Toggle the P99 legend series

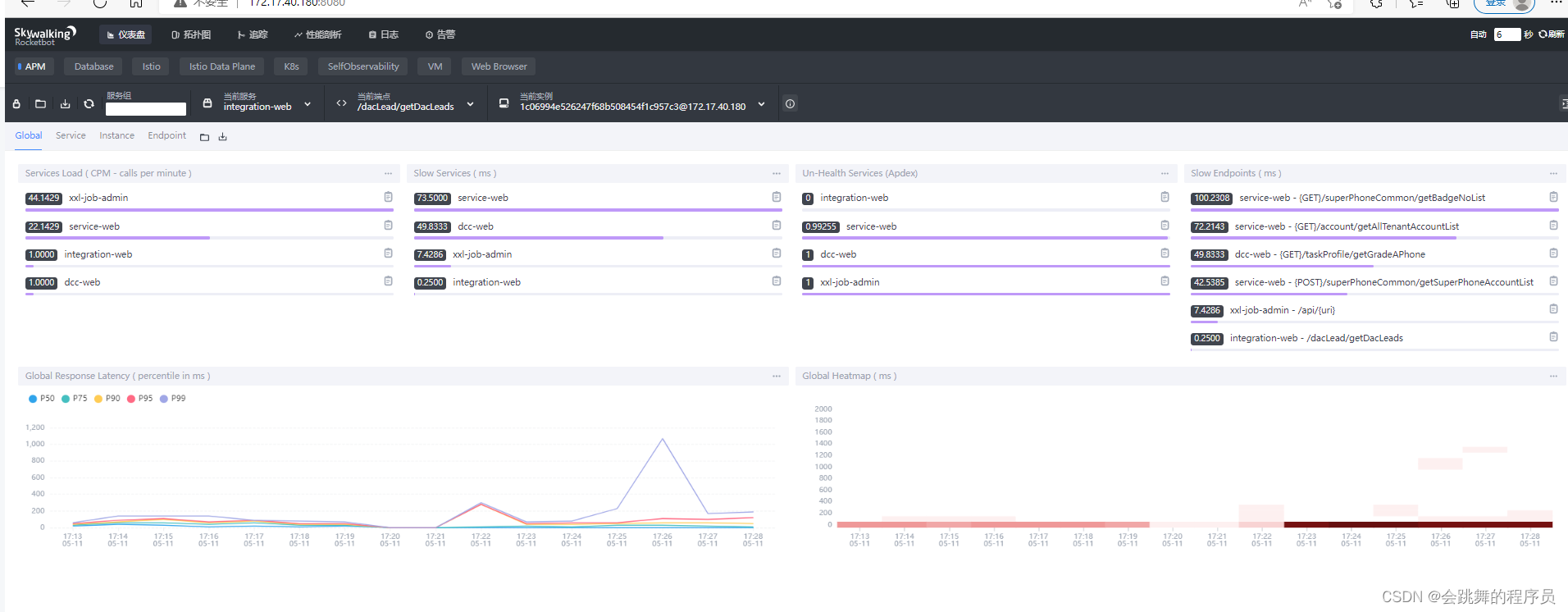[x=173, y=399]
